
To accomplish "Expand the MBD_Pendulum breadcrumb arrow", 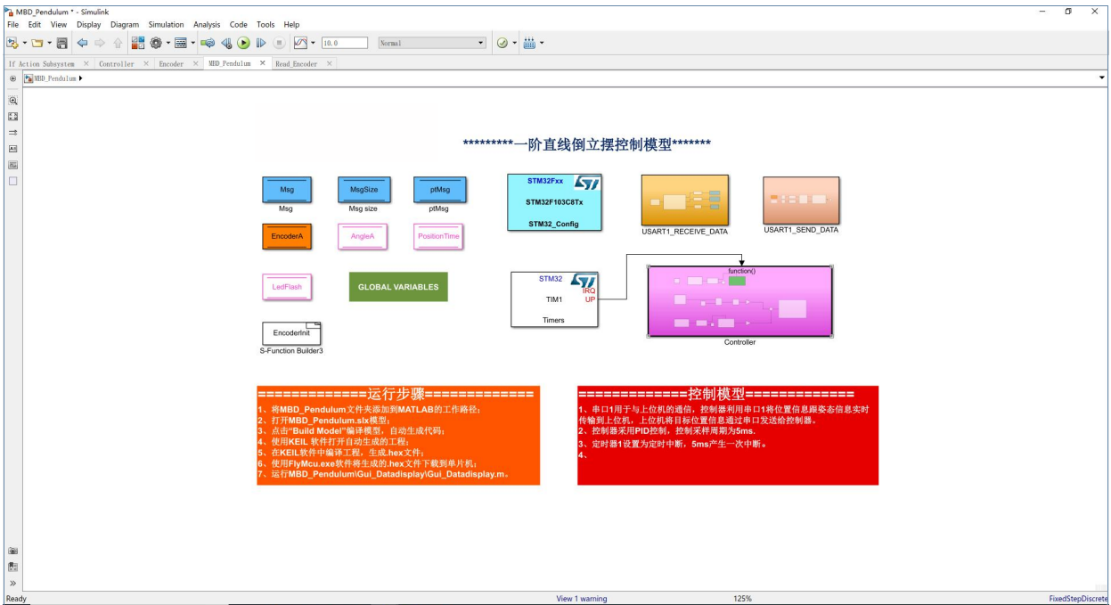I will 81,79.
